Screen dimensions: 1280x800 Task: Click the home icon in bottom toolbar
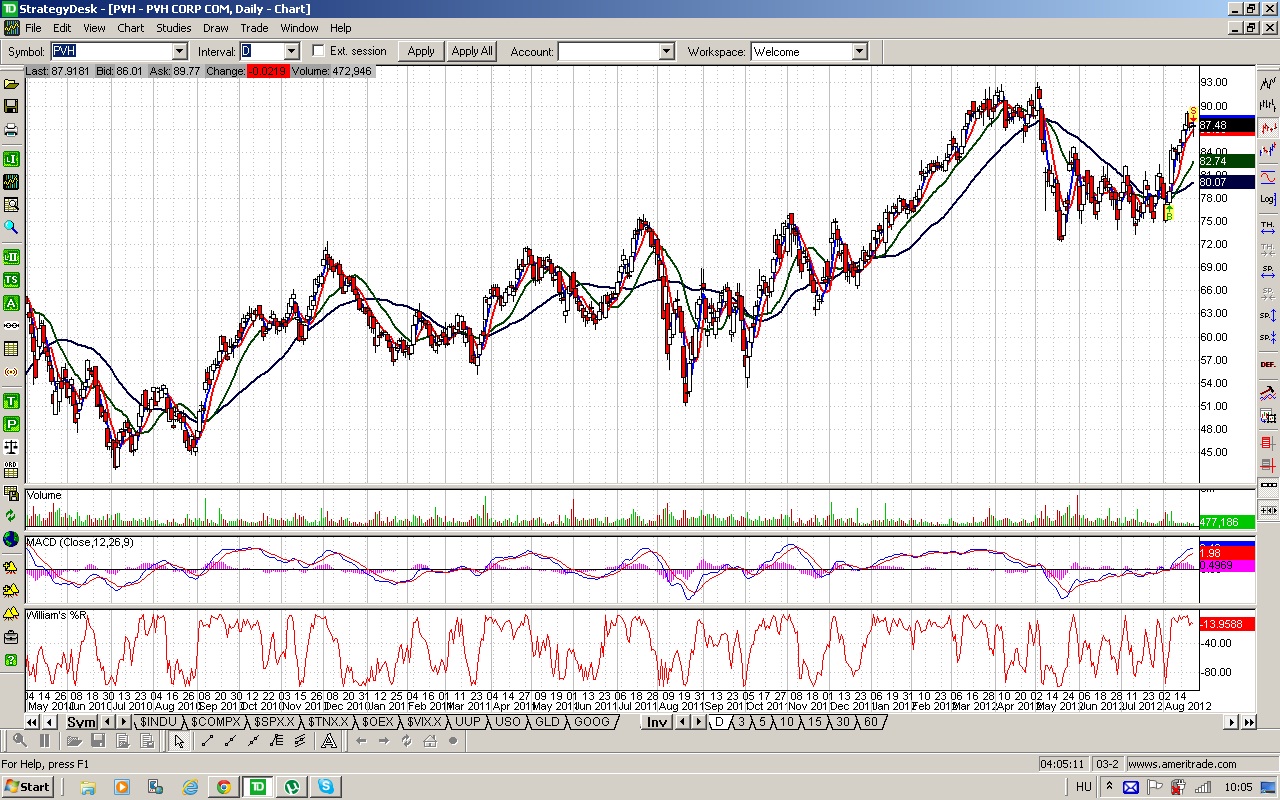click(430, 741)
